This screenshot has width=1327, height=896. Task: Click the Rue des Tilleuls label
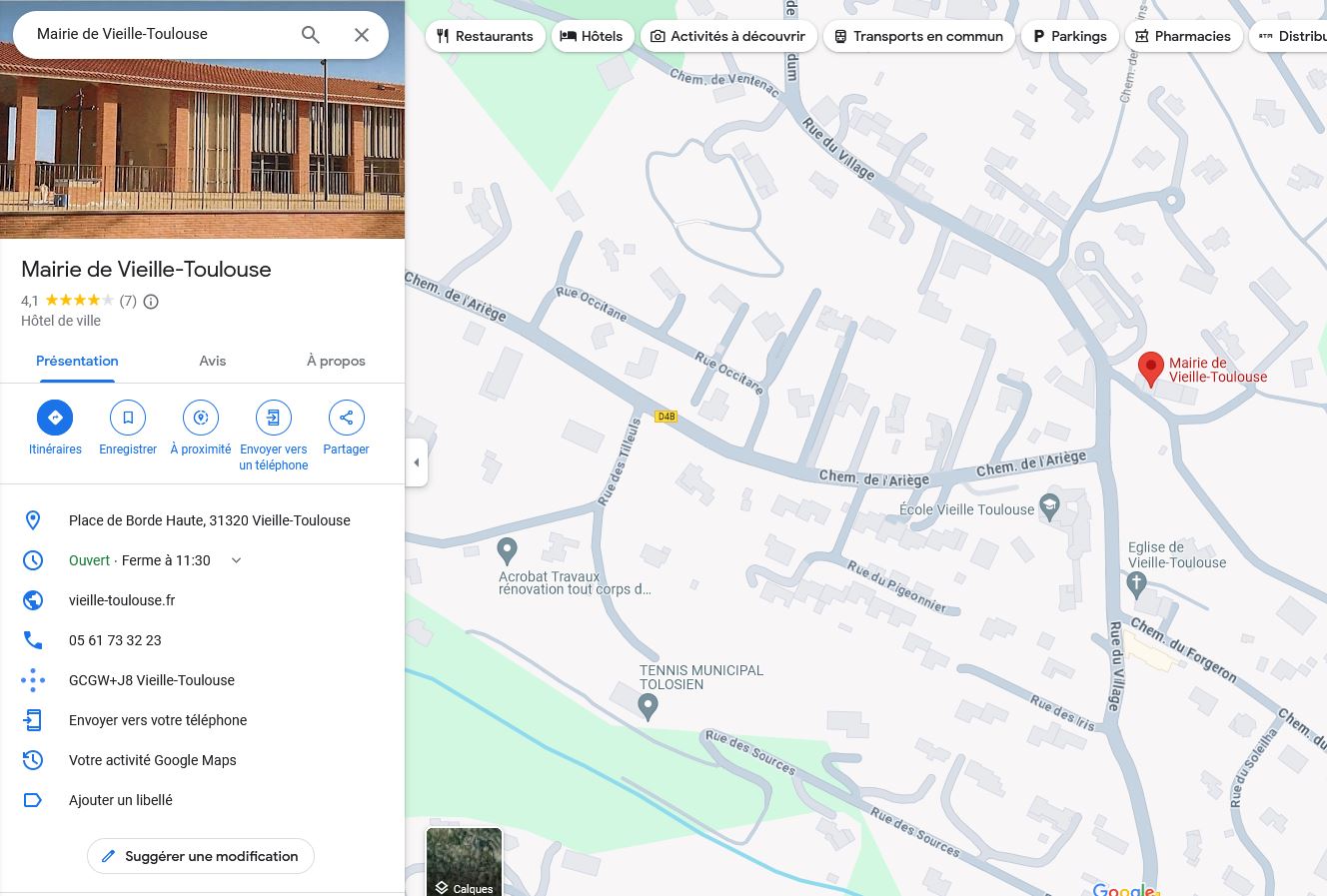(x=619, y=461)
